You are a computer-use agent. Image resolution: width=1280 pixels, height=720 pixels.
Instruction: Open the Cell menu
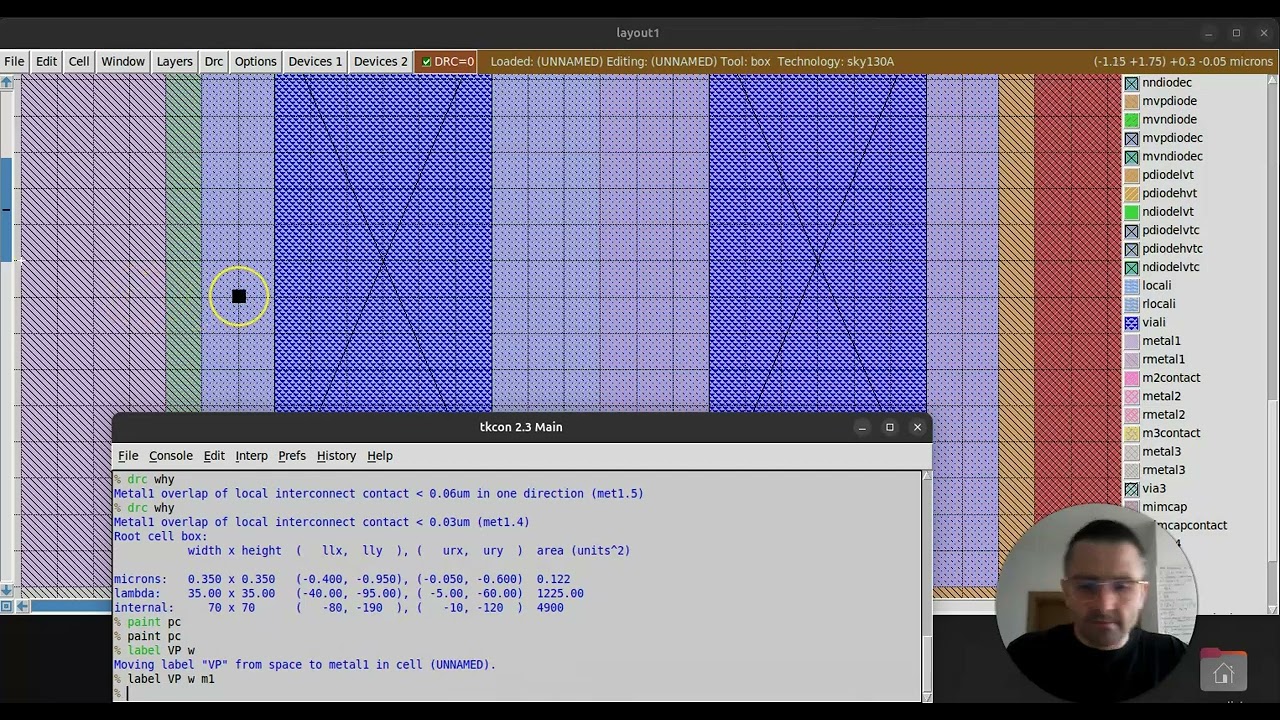[x=79, y=62]
